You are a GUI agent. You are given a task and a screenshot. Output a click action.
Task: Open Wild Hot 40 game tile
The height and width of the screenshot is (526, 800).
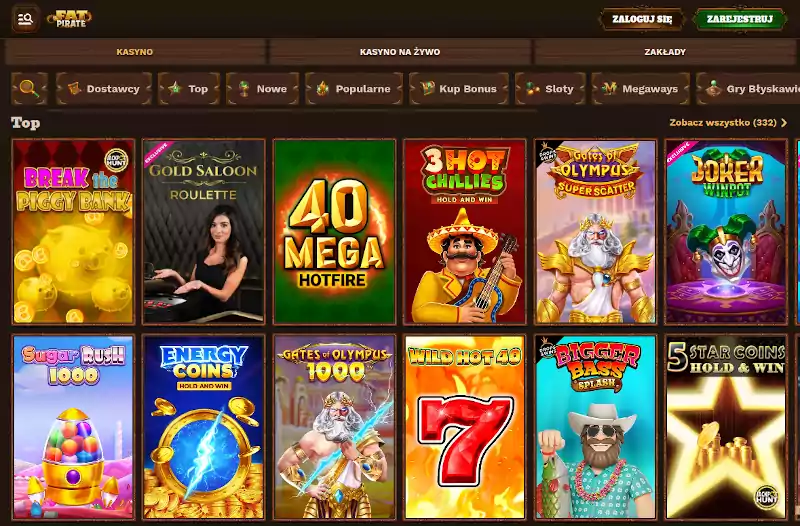coord(465,427)
